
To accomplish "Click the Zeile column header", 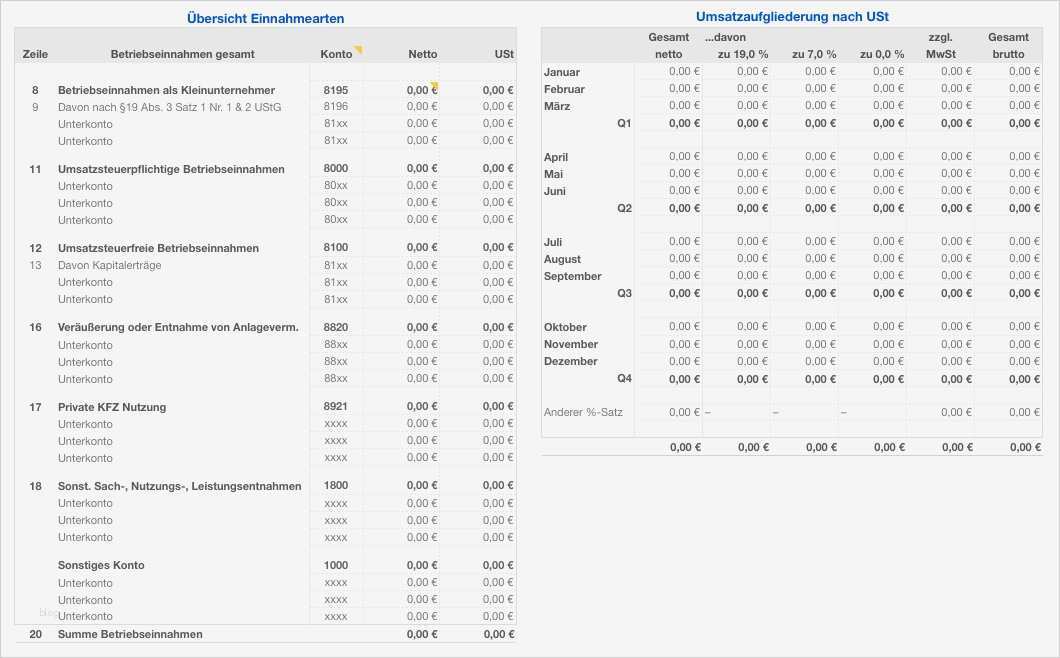I will (x=35, y=54).
